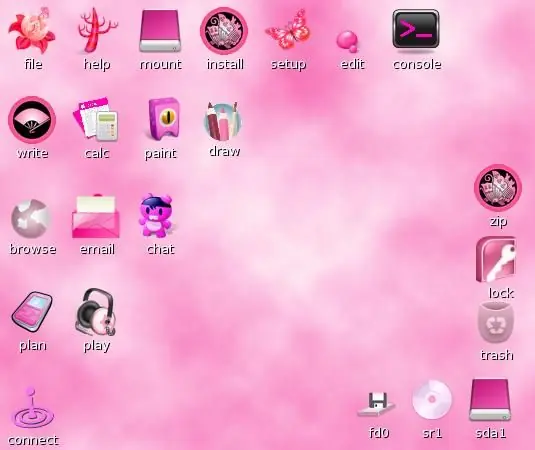Screen dimensions: 535x450
Task: Open the zip archive icon
Action: click(x=498, y=188)
